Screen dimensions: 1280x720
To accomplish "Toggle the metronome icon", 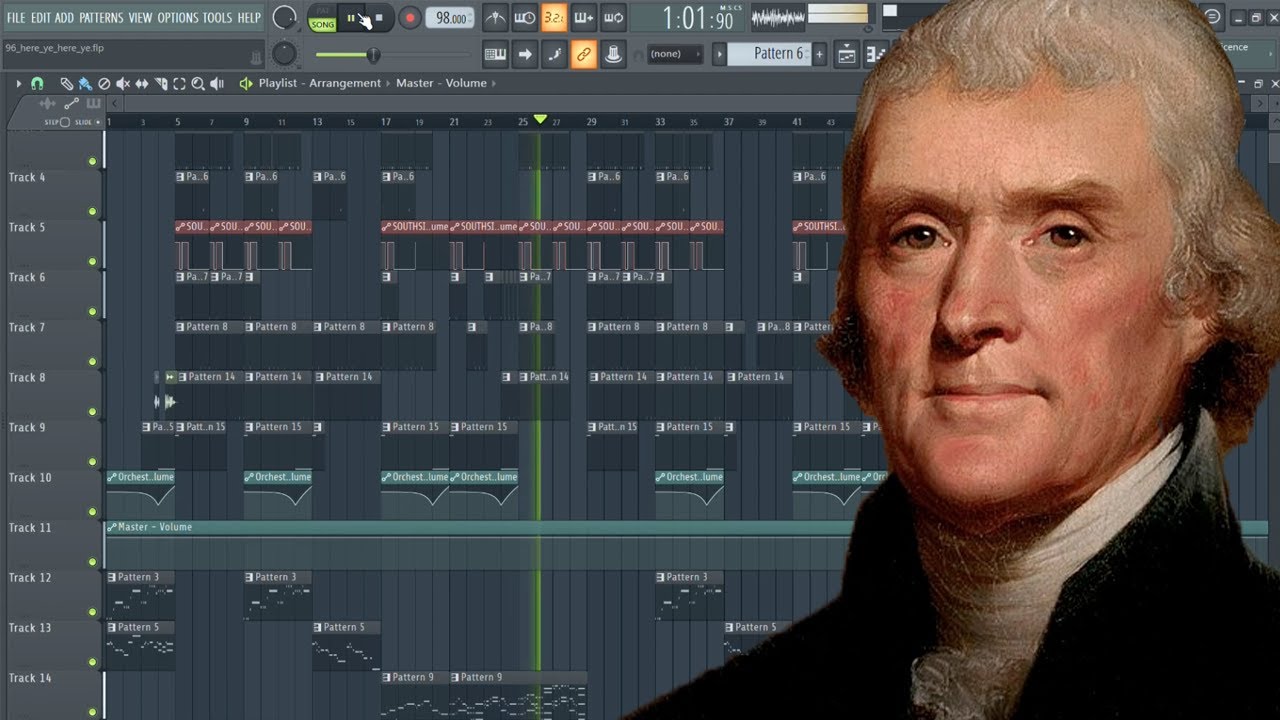I will [x=495, y=18].
